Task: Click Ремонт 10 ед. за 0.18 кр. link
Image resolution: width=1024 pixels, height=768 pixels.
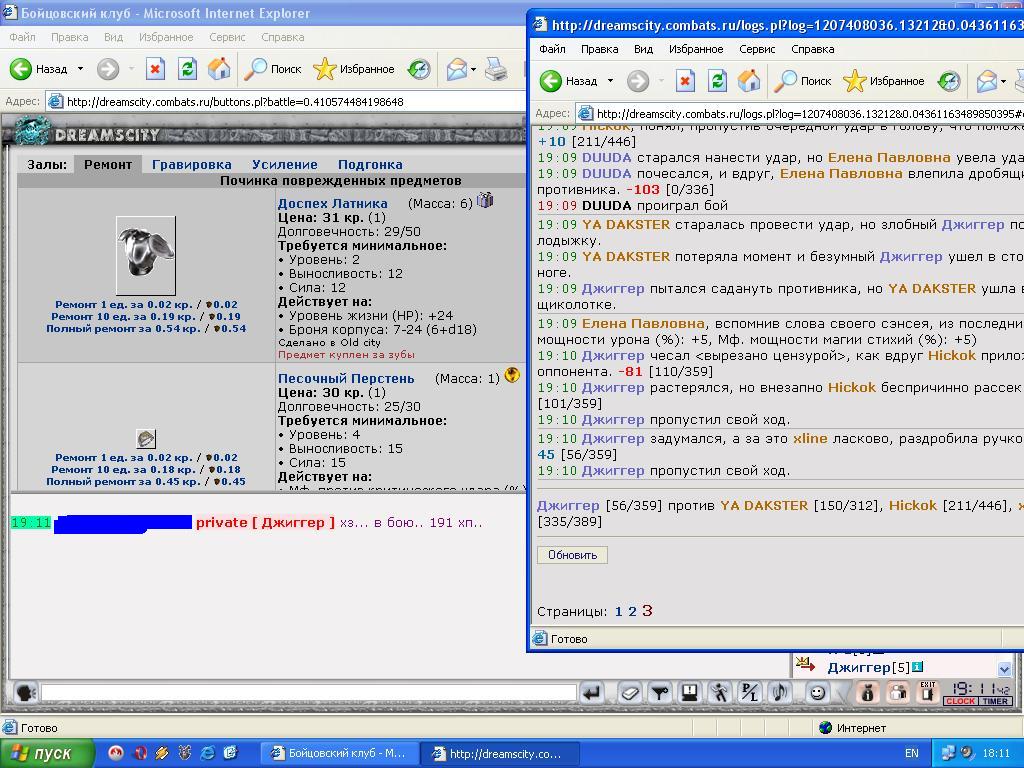Action: 146,470
